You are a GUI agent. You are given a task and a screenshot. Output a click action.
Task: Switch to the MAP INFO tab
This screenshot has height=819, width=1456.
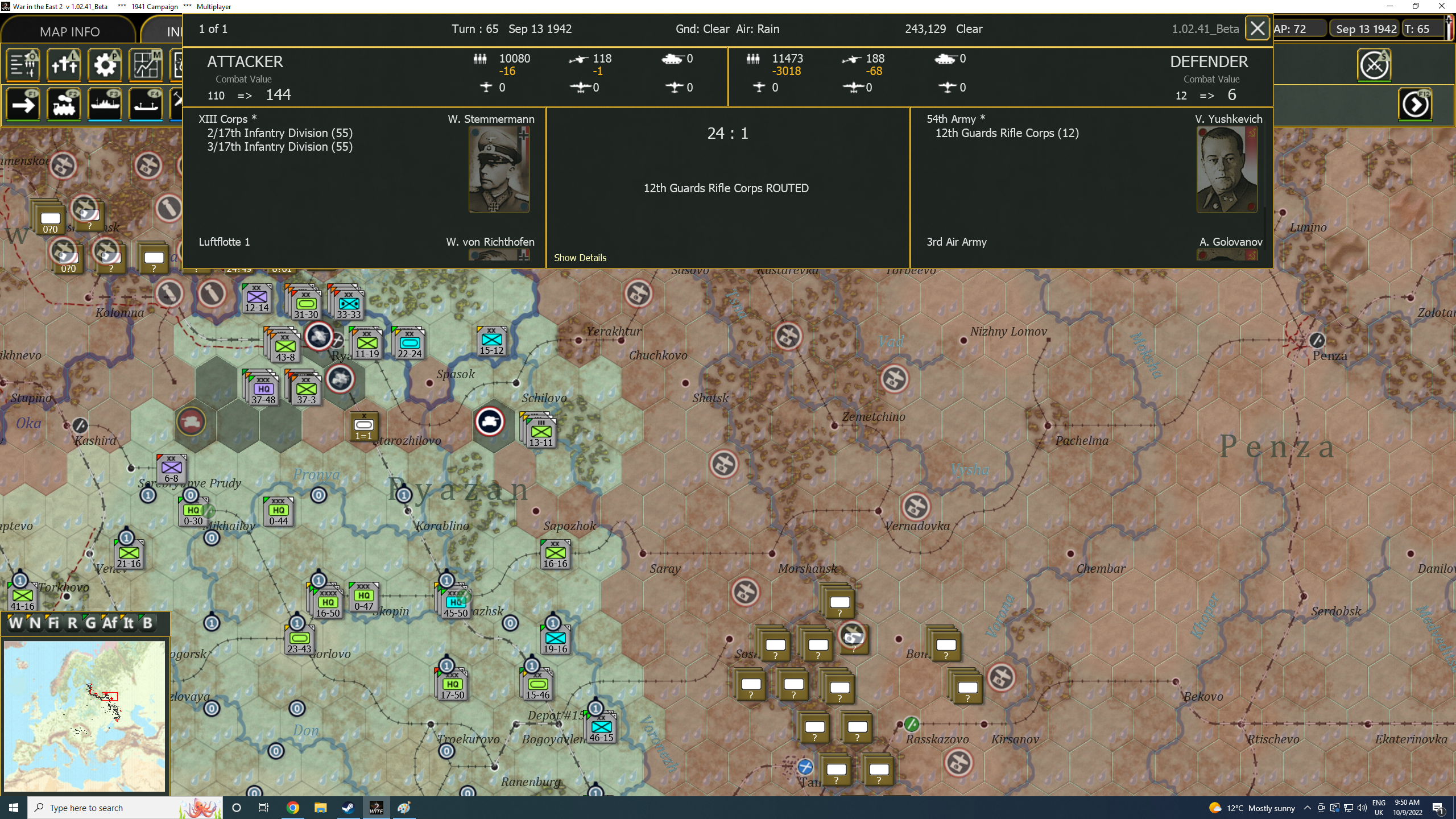[x=69, y=32]
